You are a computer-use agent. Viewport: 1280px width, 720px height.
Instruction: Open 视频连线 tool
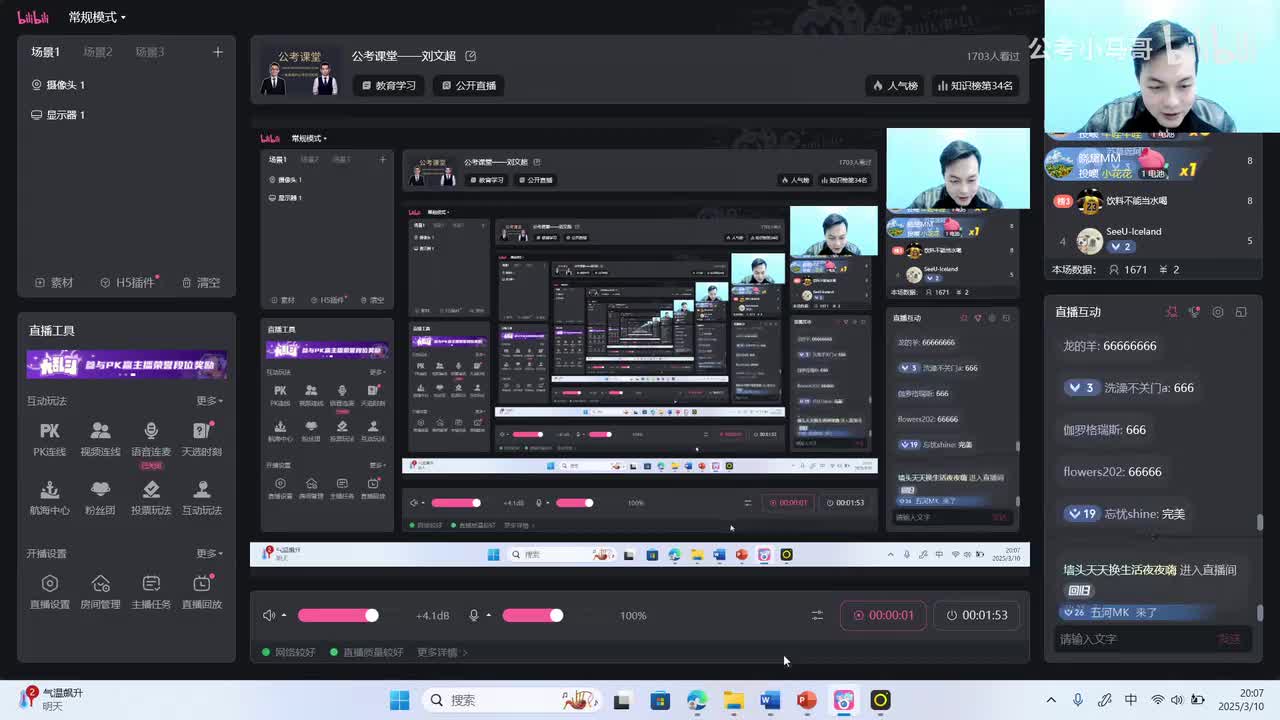point(100,438)
